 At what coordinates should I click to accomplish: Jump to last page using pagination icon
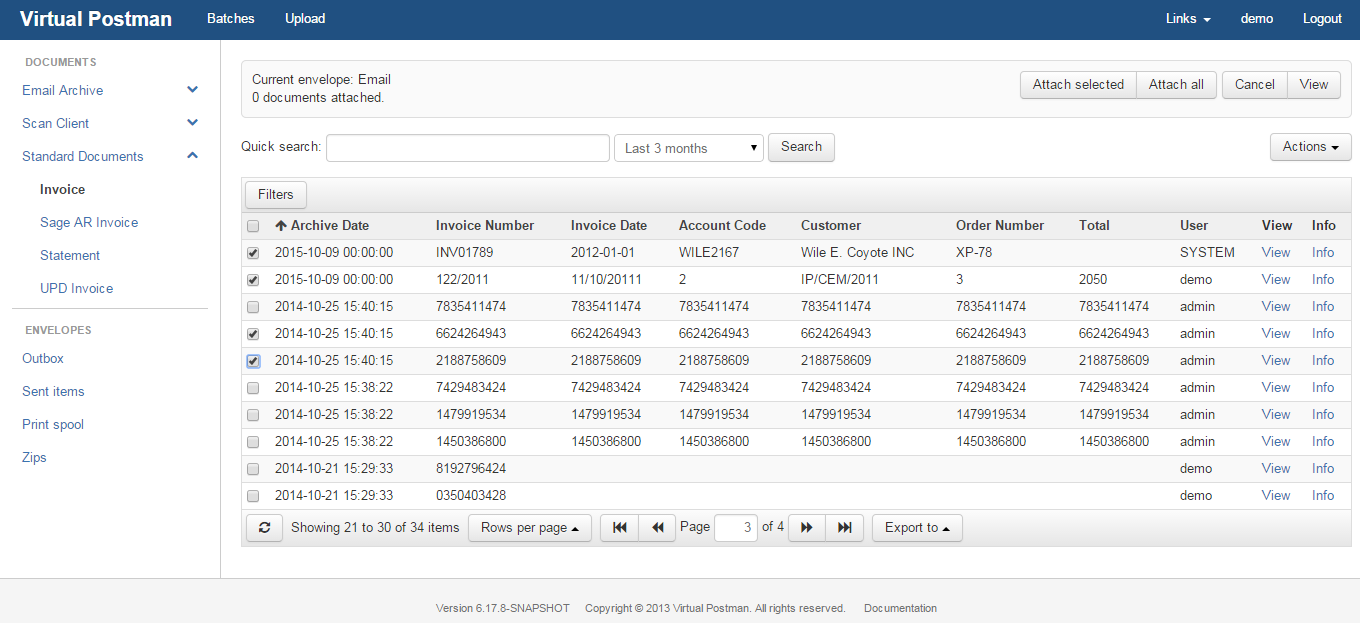tap(844, 528)
